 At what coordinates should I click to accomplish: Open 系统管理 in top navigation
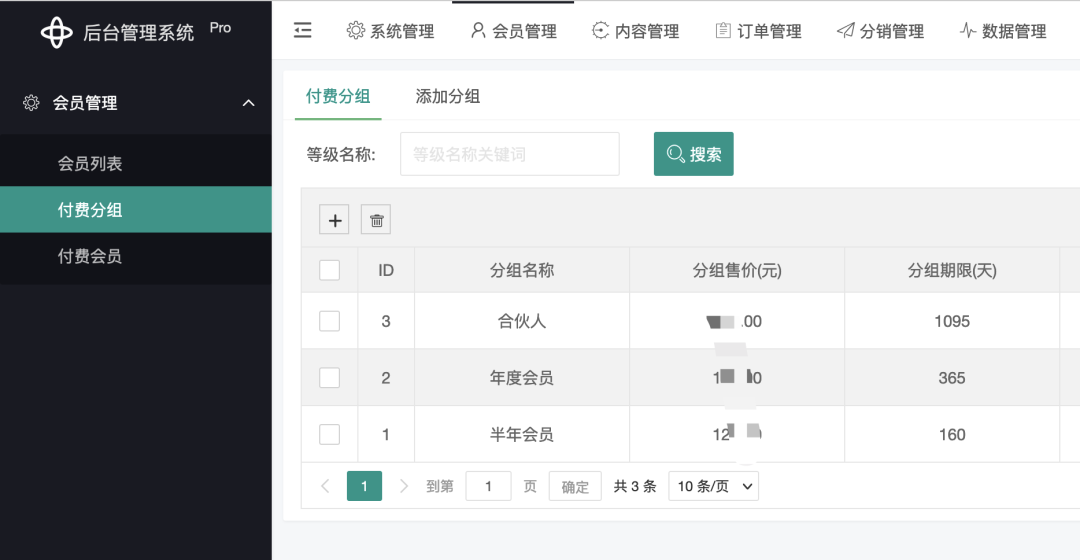pos(391,31)
